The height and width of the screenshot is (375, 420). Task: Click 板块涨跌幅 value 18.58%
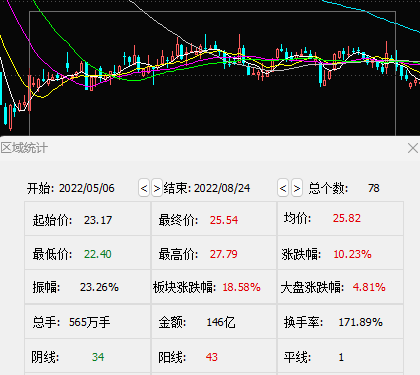[x=241, y=287]
